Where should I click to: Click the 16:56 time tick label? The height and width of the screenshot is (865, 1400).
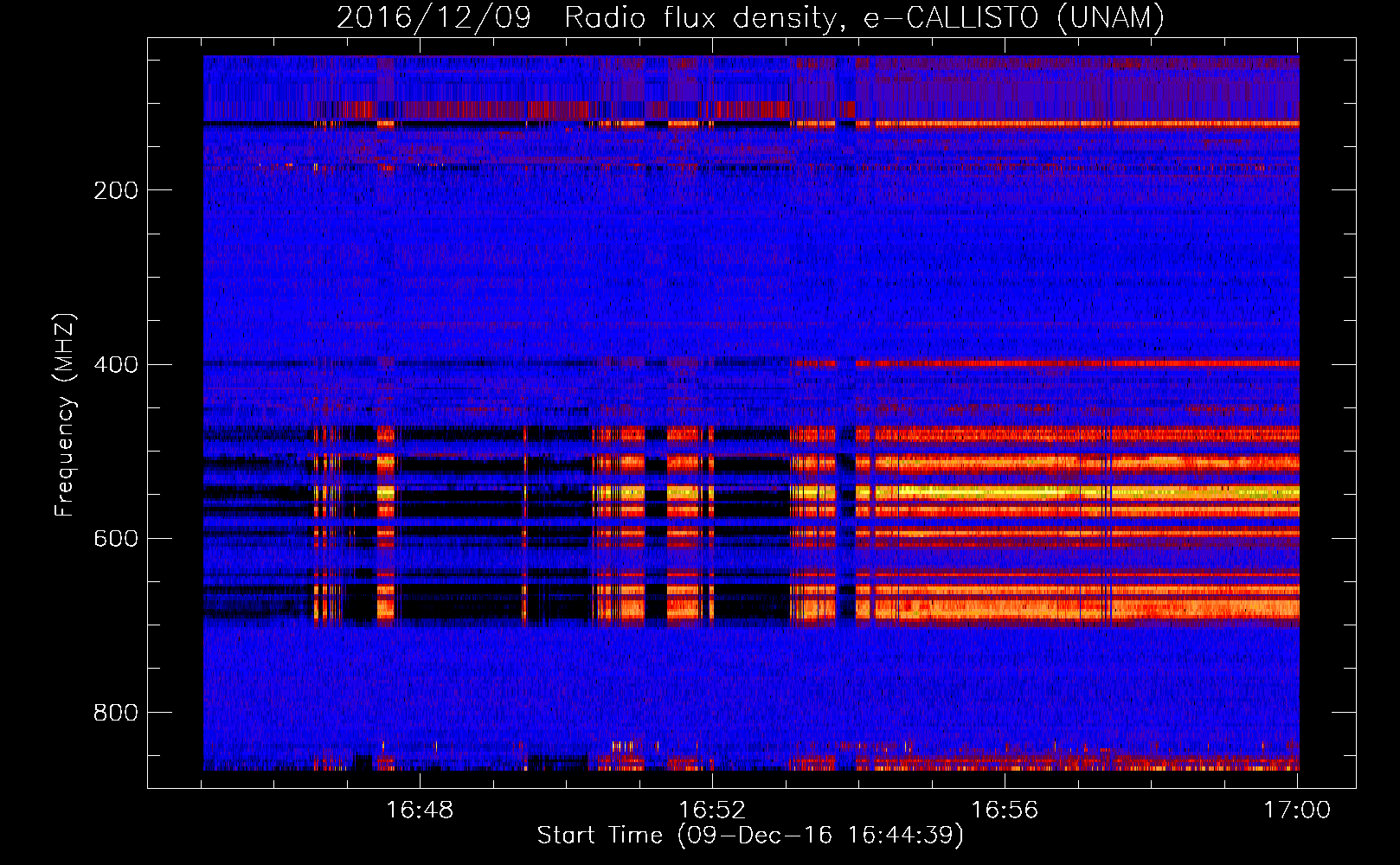pos(1005,811)
